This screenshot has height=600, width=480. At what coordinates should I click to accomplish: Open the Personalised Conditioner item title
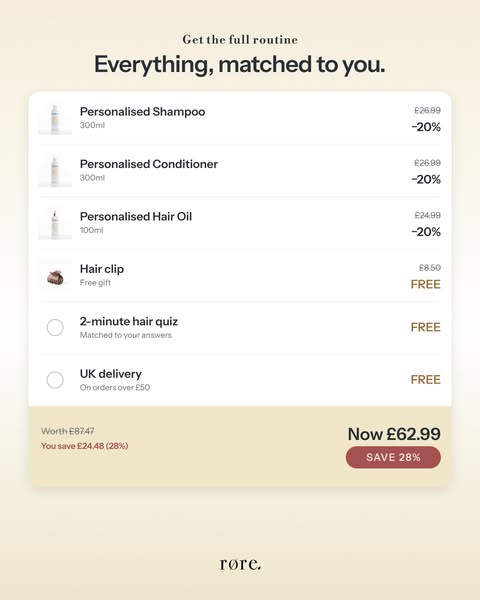point(149,164)
